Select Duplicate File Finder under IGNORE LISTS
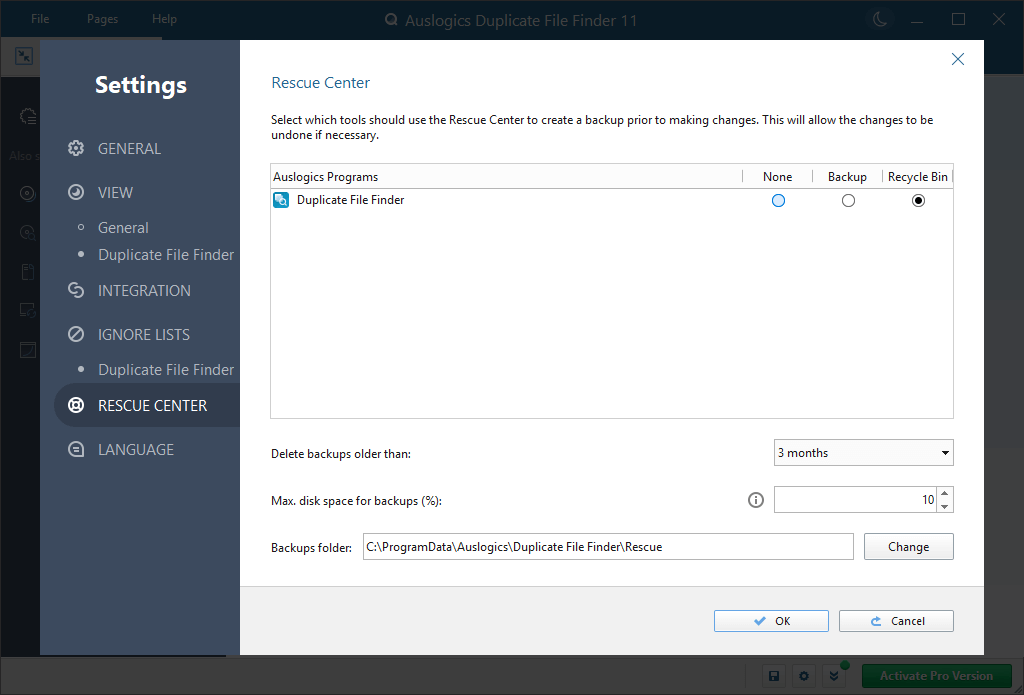The image size is (1024, 695). pos(166,370)
